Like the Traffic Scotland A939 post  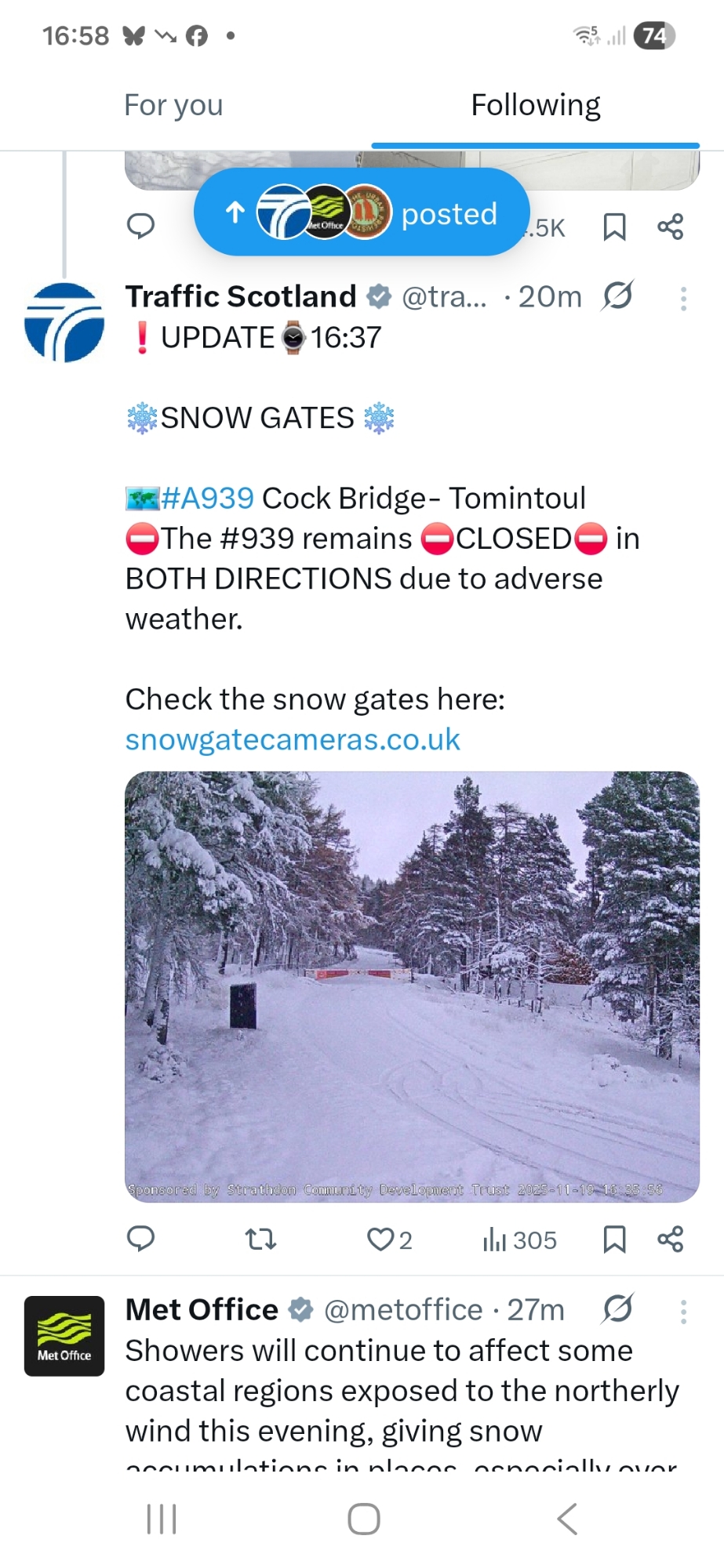click(381, 1239)
